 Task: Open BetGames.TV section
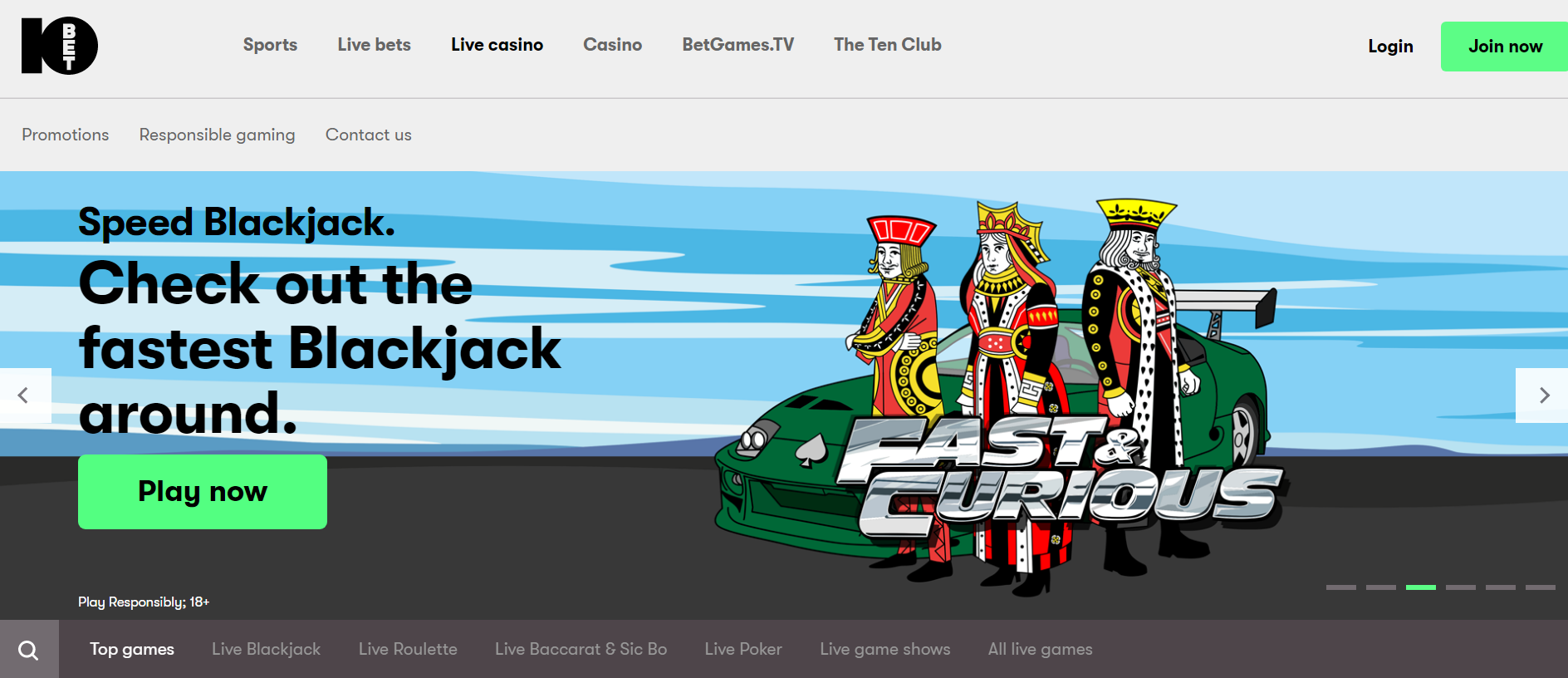737,45
